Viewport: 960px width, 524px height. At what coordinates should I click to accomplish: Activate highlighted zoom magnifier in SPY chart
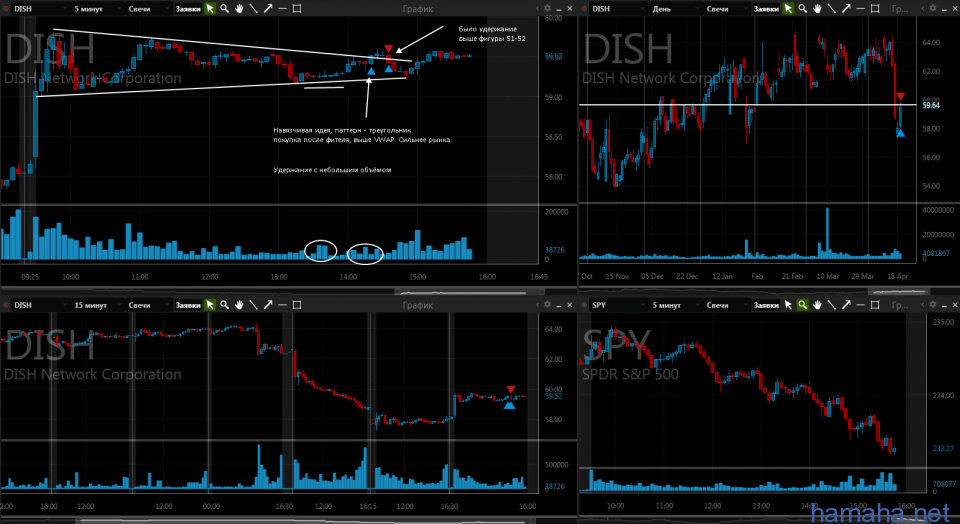[803, 305]
